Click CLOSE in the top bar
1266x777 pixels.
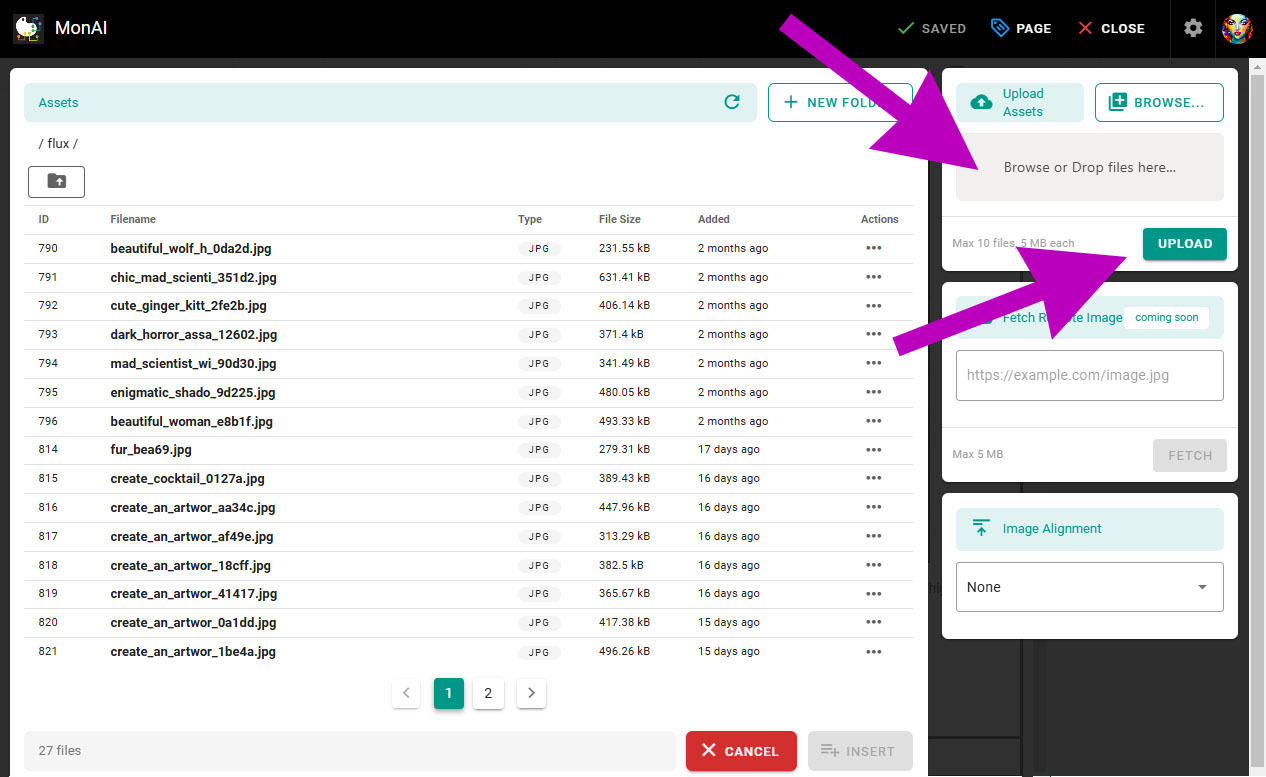[x=1111, y=28]
